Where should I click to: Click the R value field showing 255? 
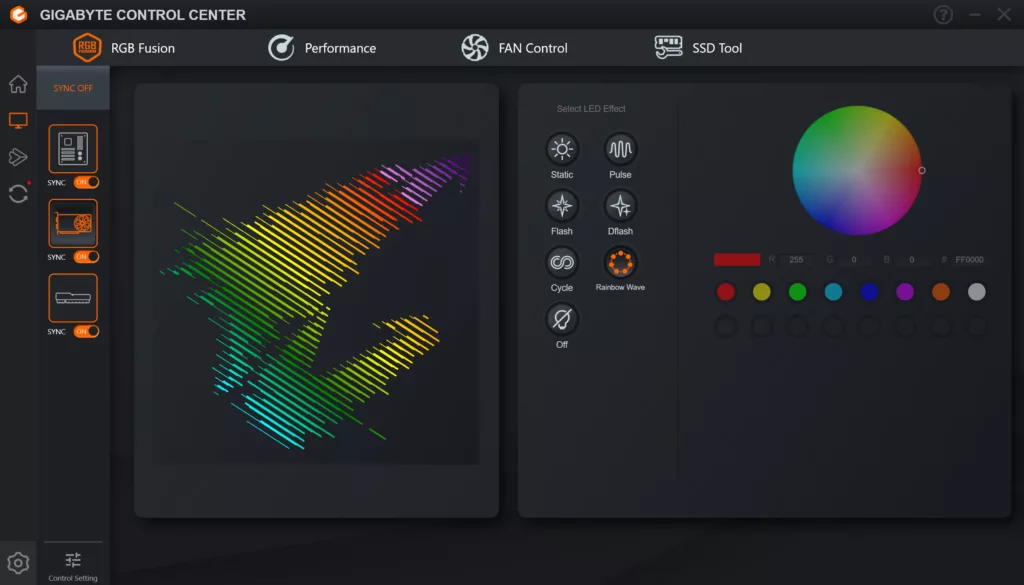[x=796, y=260]
